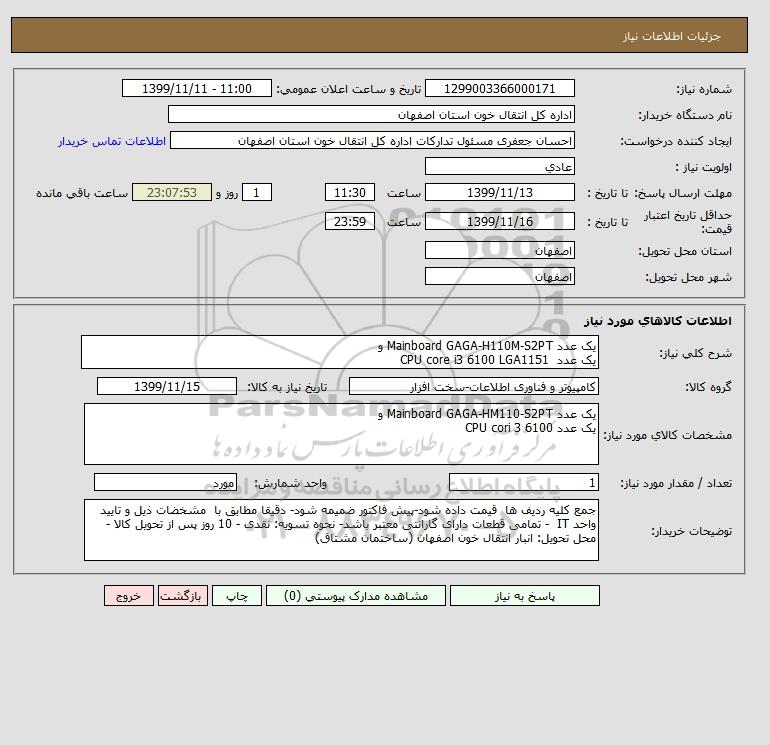770x745 pixels.
Task: Click the بازگشت back button
Action: pos(183,595)
